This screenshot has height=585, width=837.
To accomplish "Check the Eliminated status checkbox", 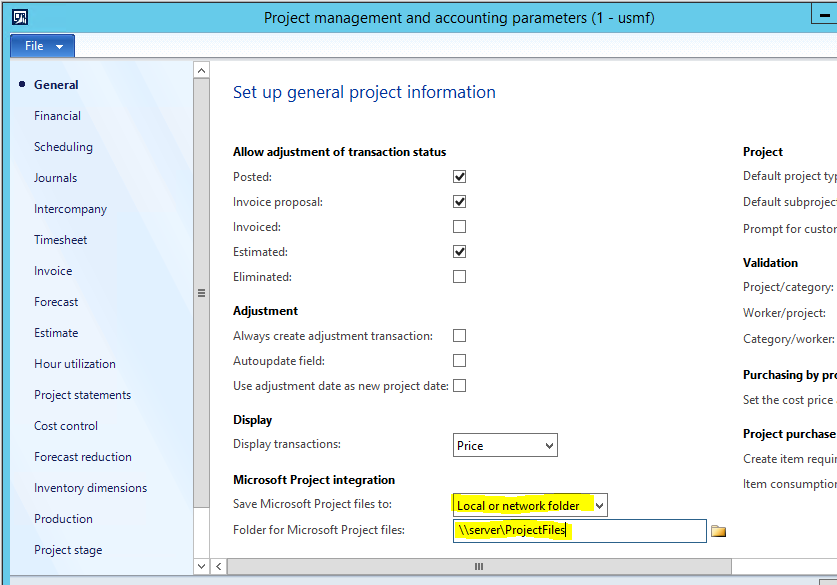I will (x=459, y=277).
